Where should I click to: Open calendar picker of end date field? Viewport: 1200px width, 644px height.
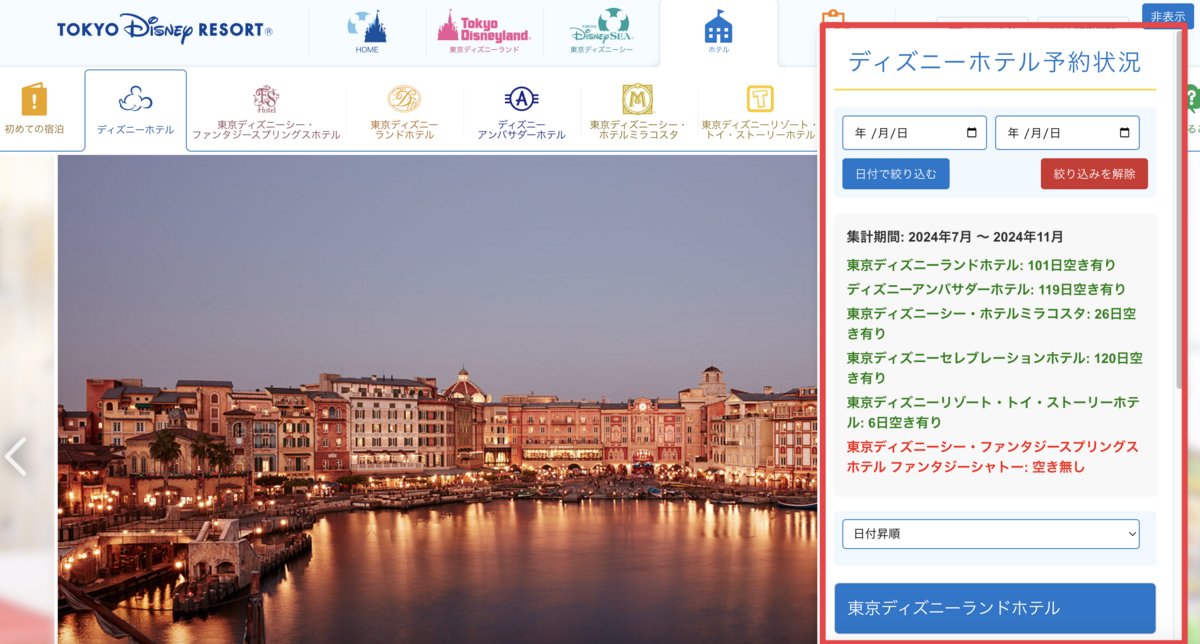coord(1125,133)
